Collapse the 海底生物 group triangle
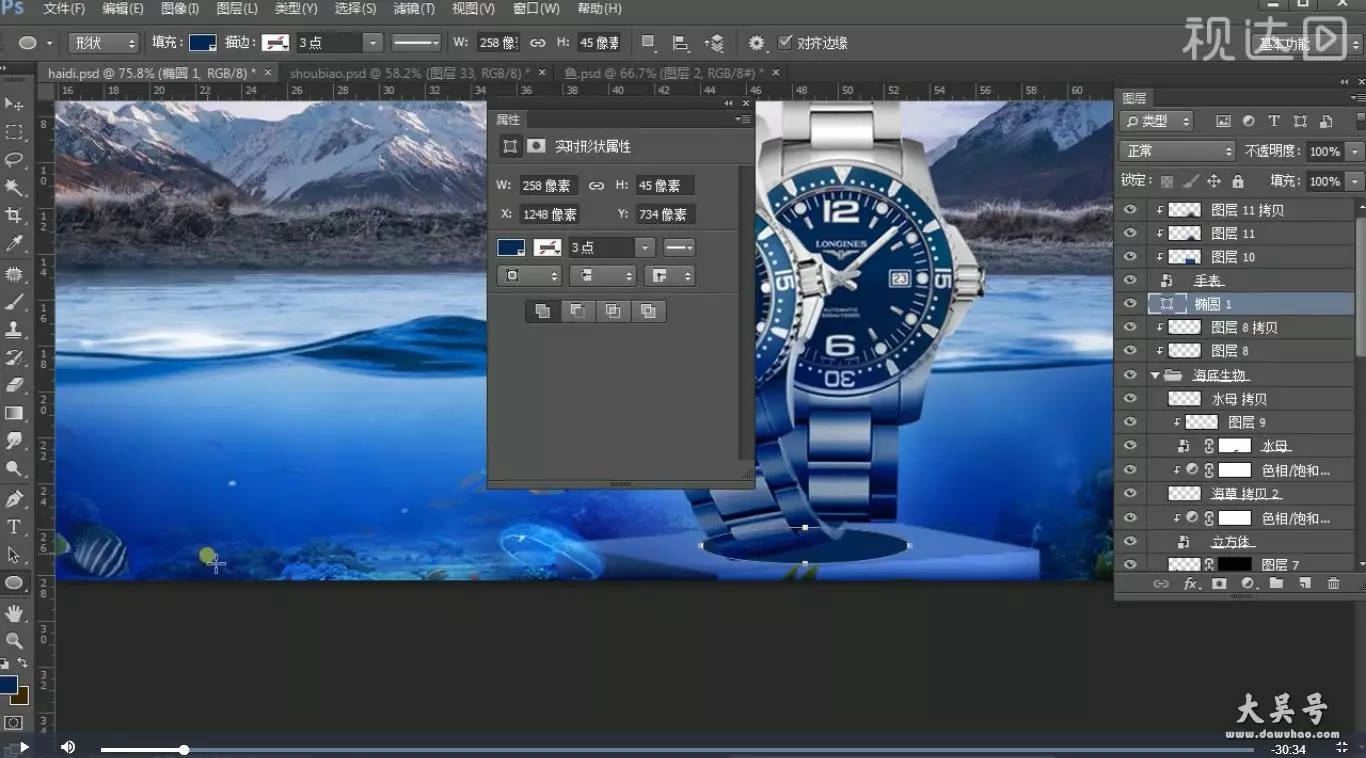1366x758 pixels. point(1155,375)
